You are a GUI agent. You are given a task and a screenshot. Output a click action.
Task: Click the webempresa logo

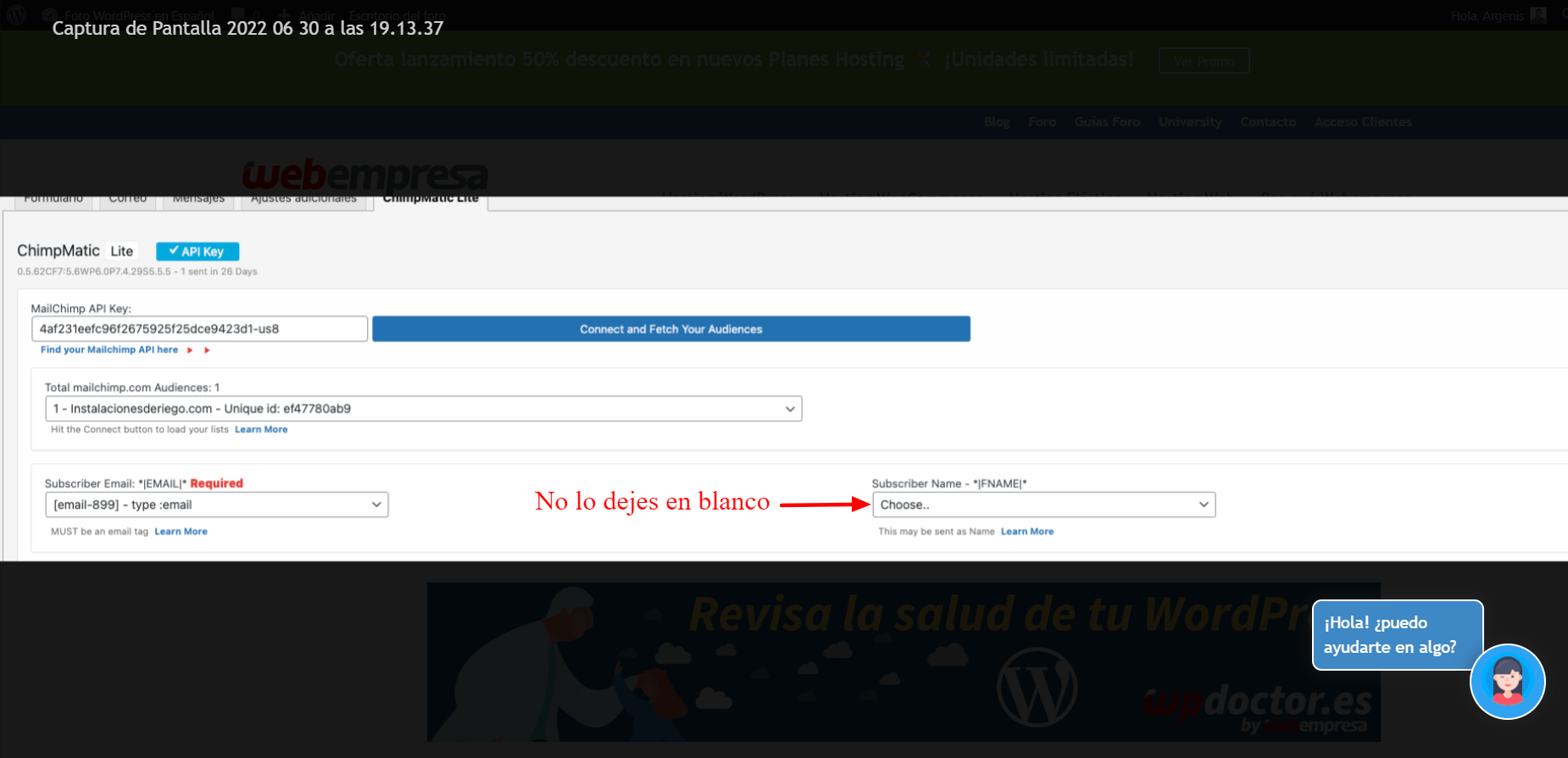coord(364,176)
